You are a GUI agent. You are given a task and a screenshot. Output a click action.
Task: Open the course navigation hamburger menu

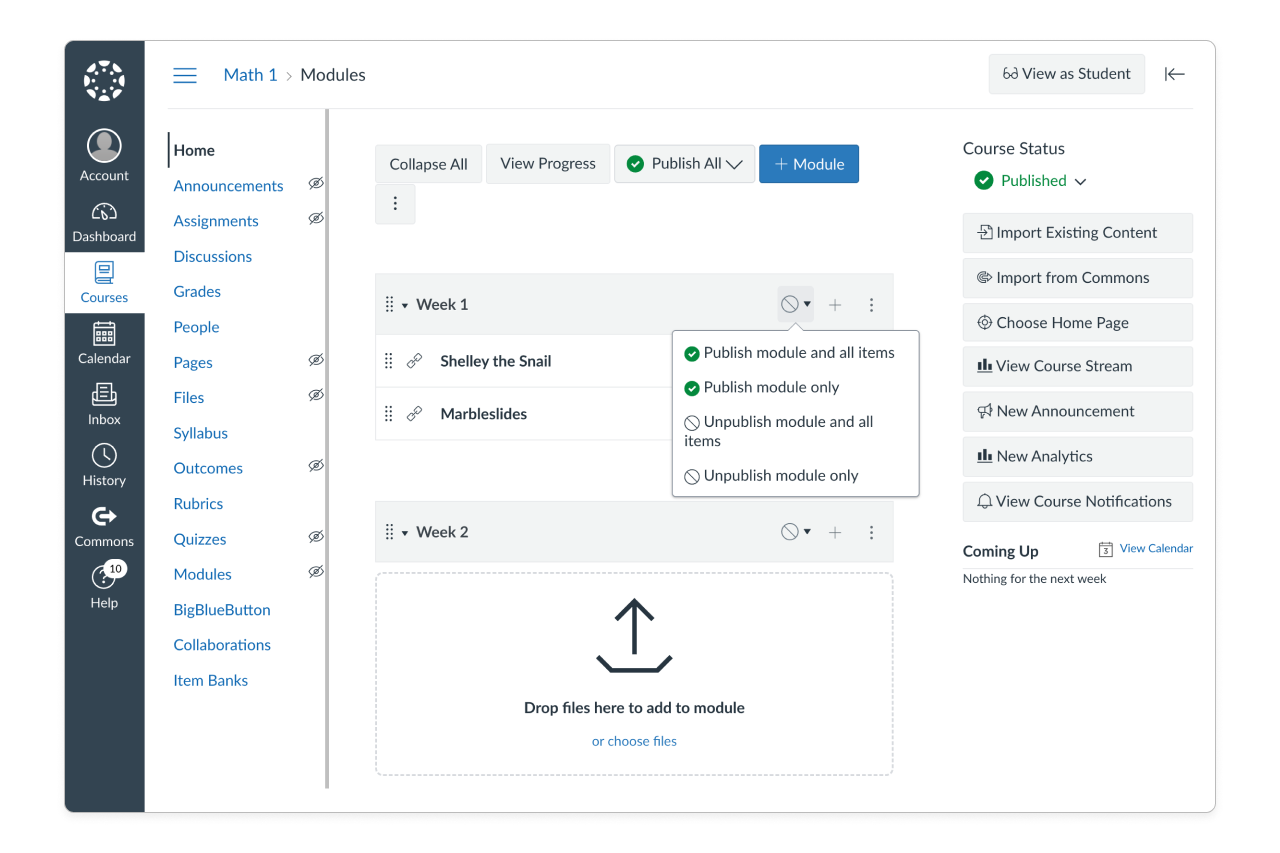pyautogui.click(x=185, y=74)
